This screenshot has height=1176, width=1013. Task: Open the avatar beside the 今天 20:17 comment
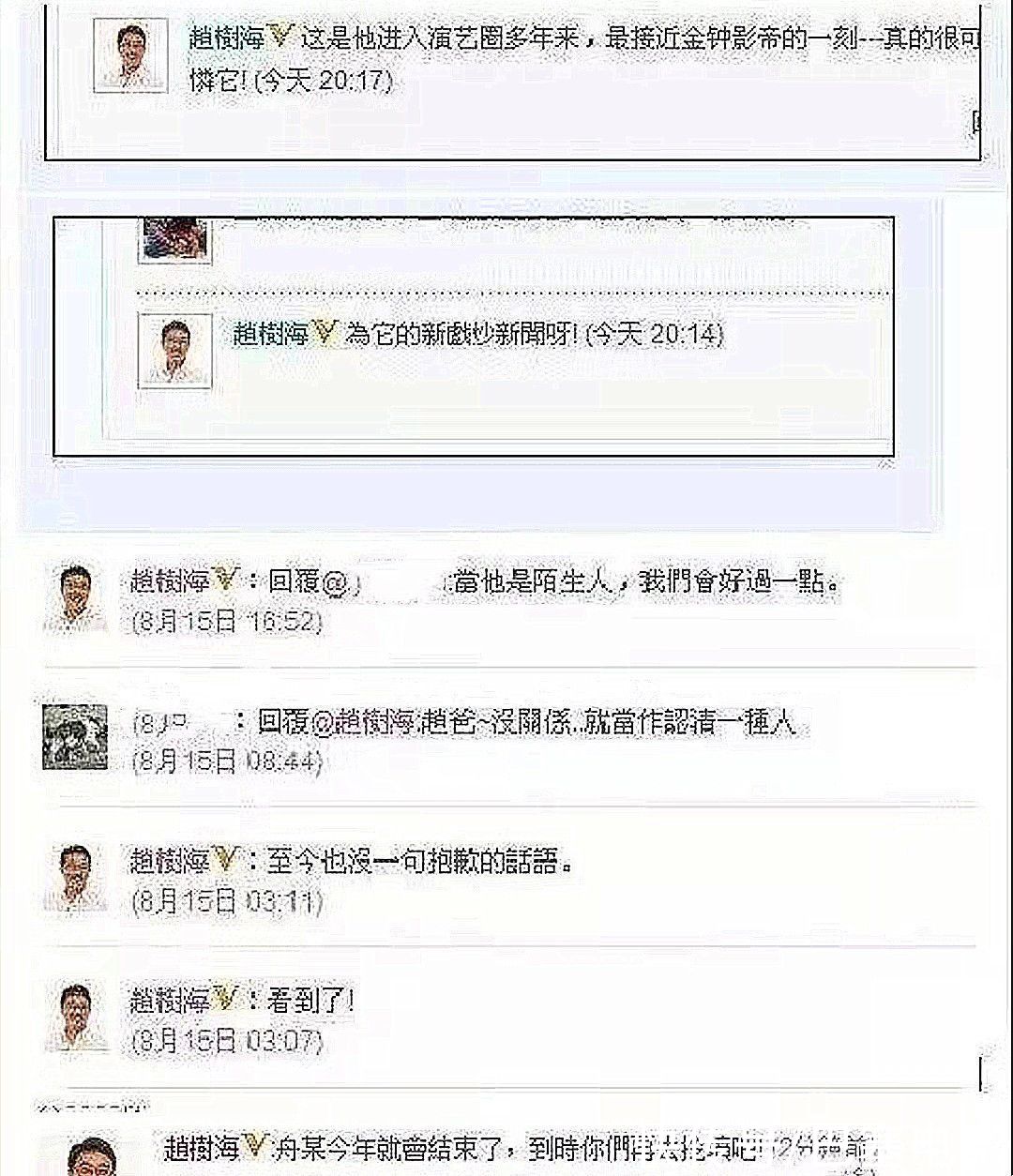click(130, 55)
